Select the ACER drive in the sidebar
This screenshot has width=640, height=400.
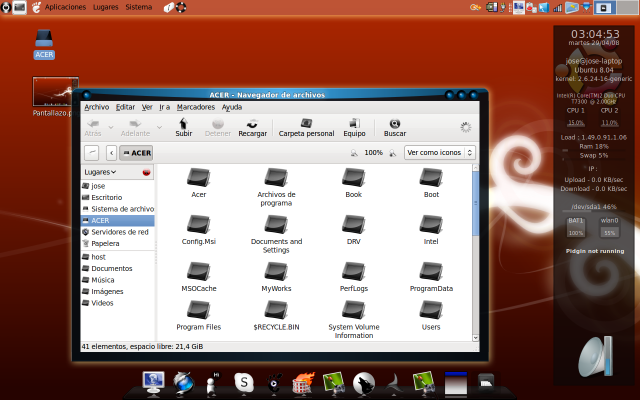coord(118,220)
